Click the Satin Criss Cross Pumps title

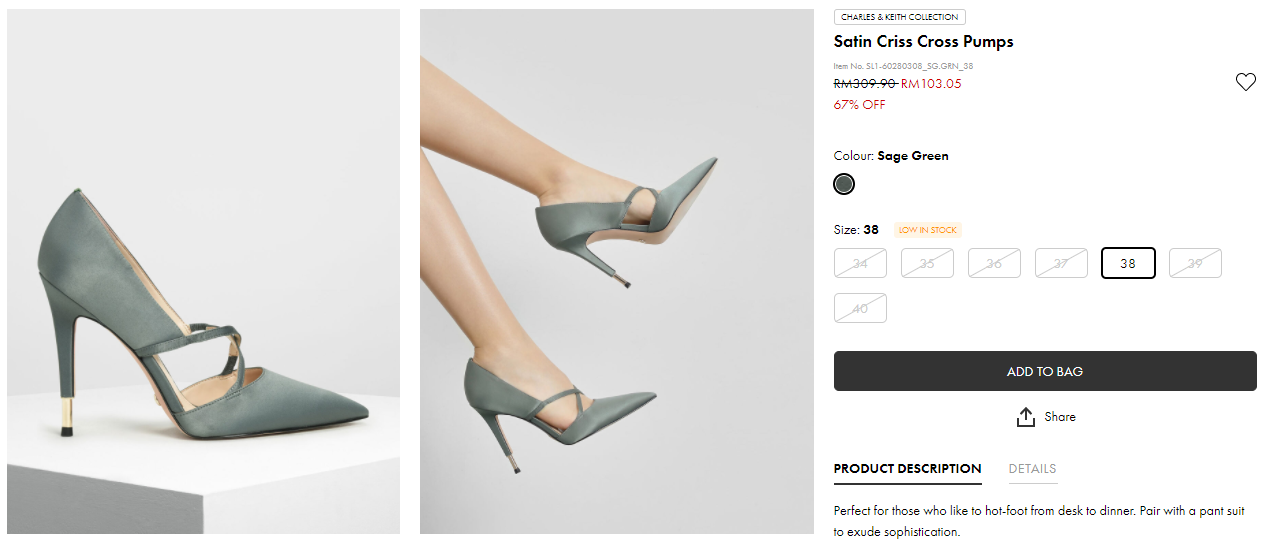pyautogui.click(x=923, y=42)
